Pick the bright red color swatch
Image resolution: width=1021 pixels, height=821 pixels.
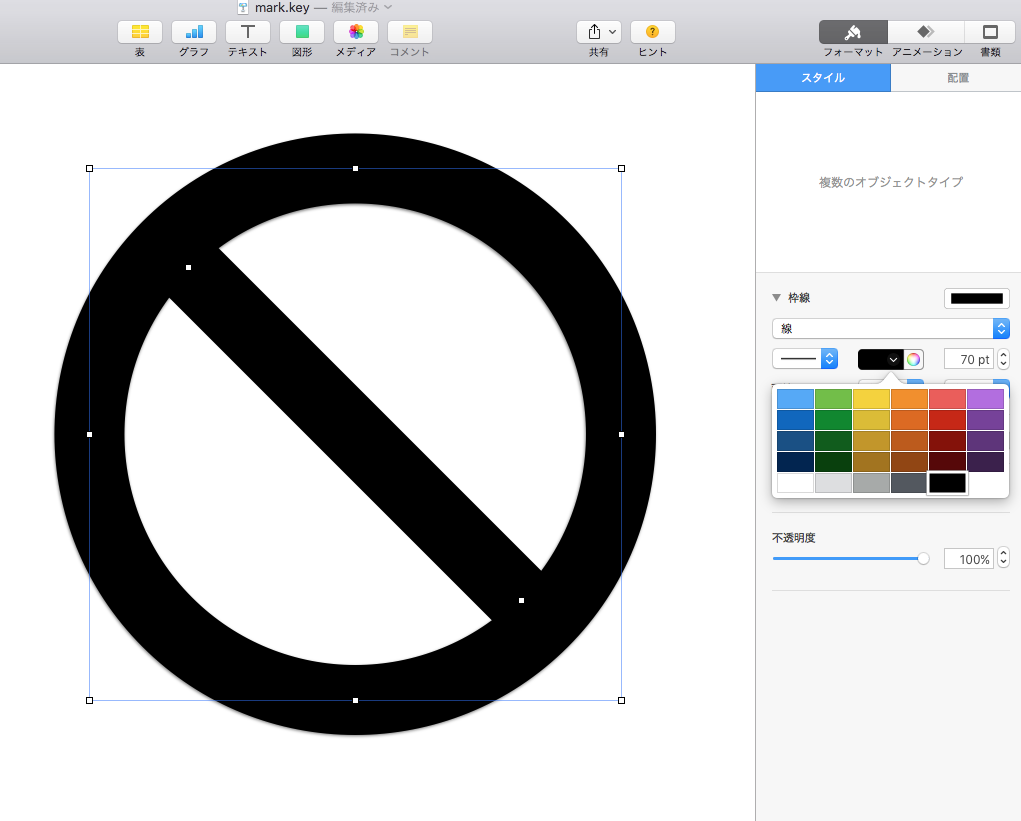[947, 420]
